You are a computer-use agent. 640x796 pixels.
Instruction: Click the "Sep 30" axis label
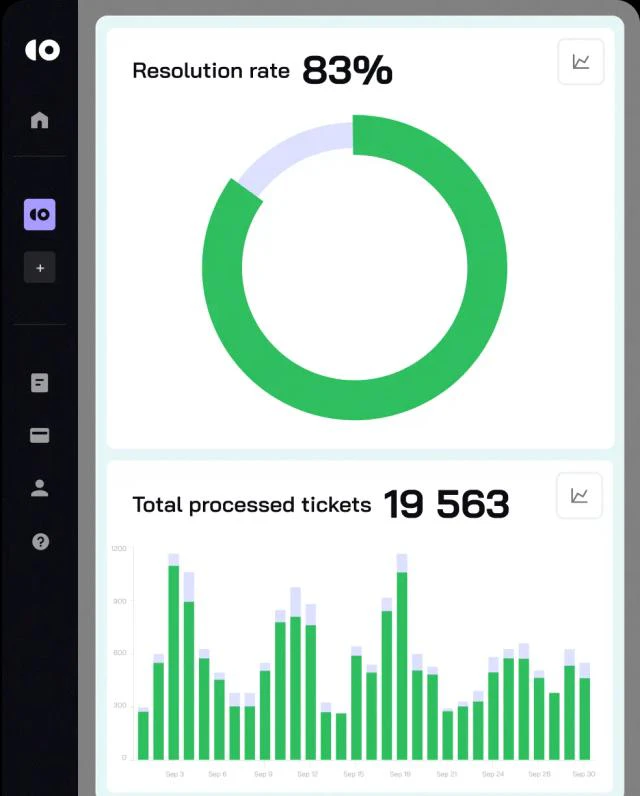584,774
